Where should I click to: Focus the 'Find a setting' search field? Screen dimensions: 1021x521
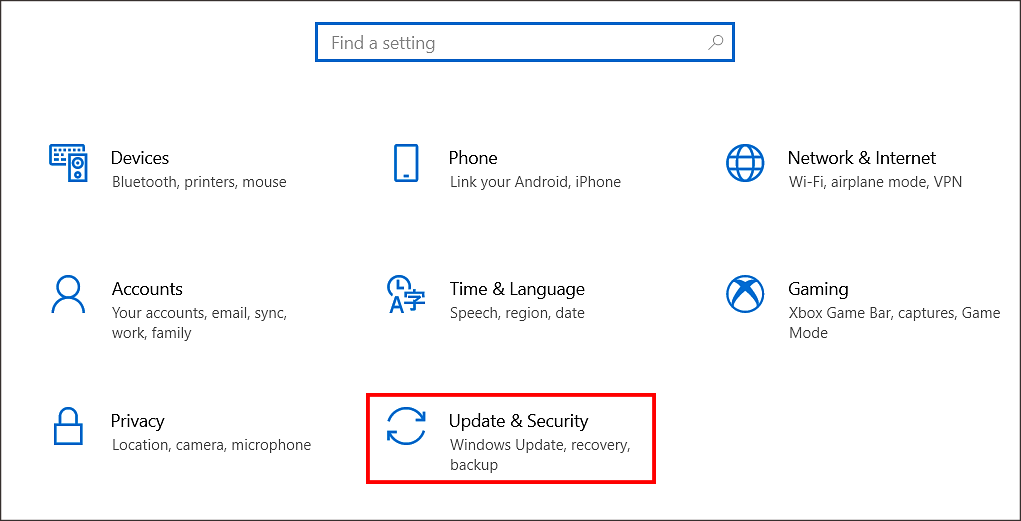tap(510, 43)
